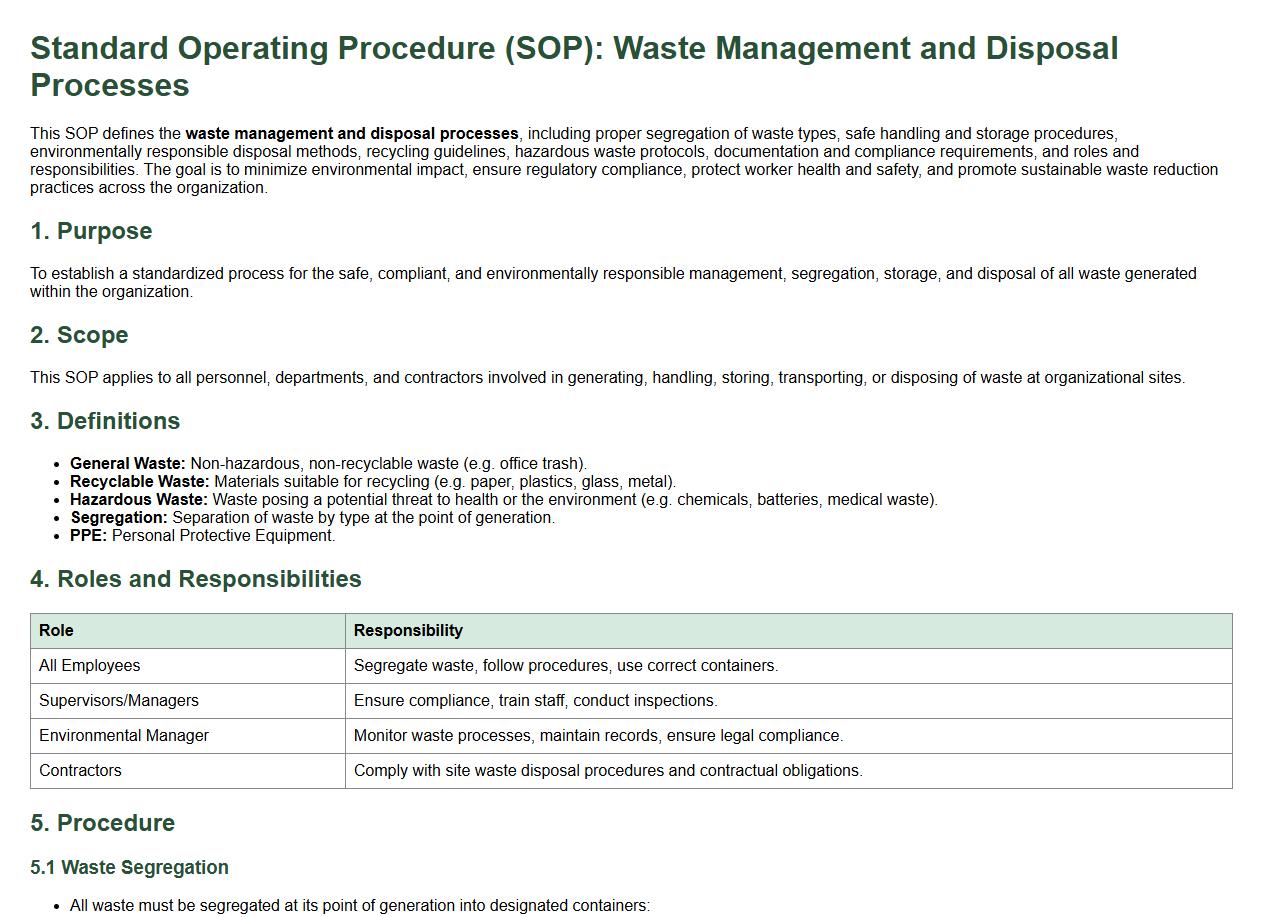Select the 'General Waste:' definition term

point(127,463)
